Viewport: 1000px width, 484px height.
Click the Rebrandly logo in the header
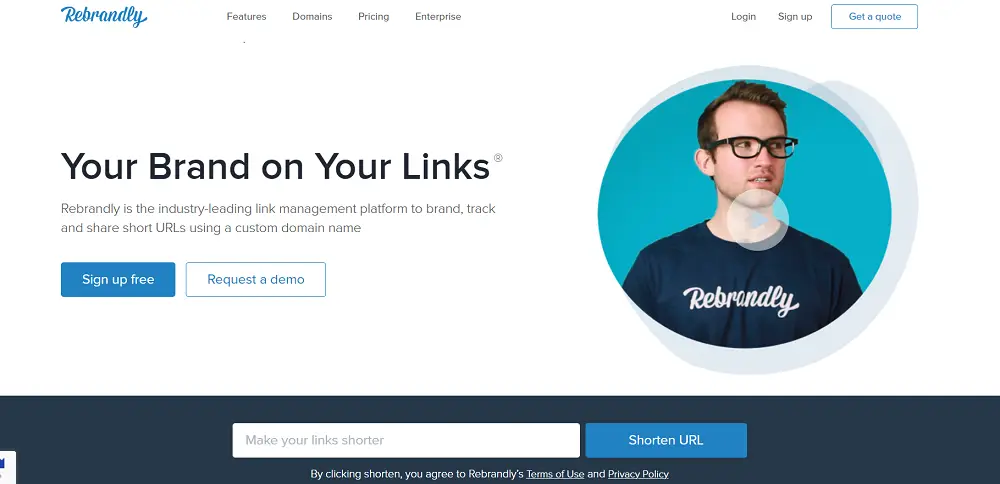pyautogui.click(x=104, y=16)
